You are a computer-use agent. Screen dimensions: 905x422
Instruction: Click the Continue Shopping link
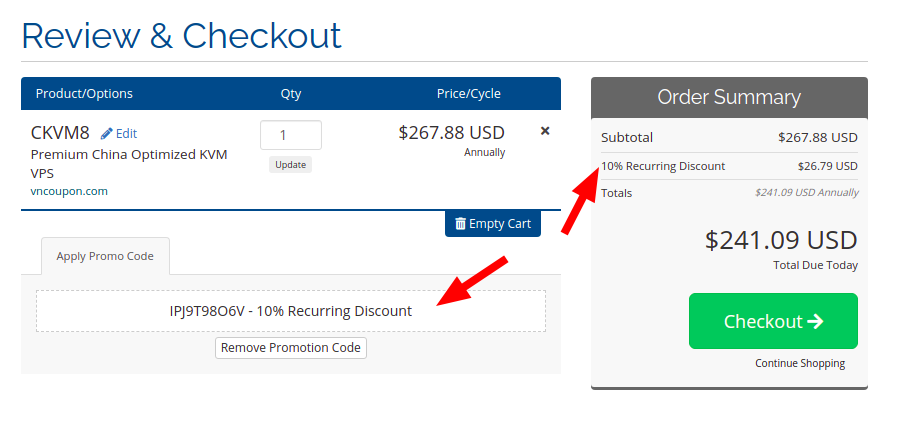(800, 363)
